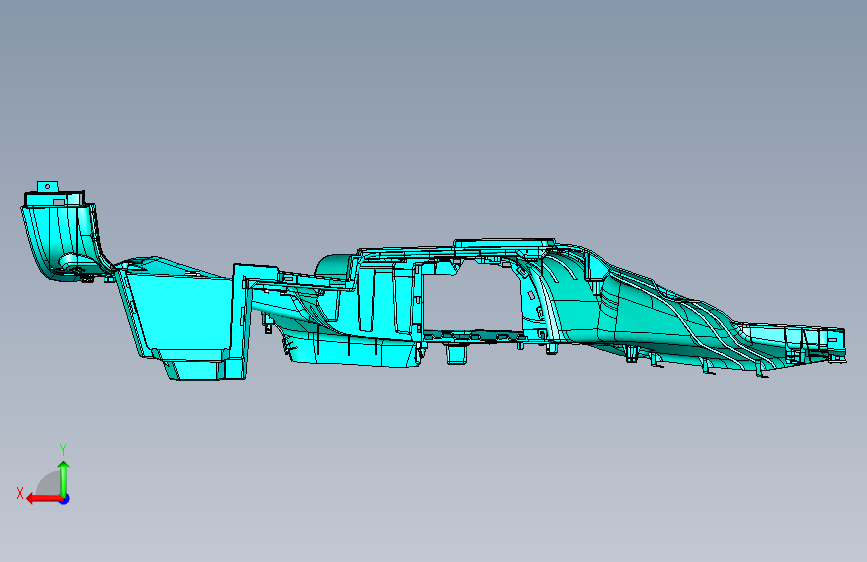Select the mounting tab with hole on model

point(48,186)
